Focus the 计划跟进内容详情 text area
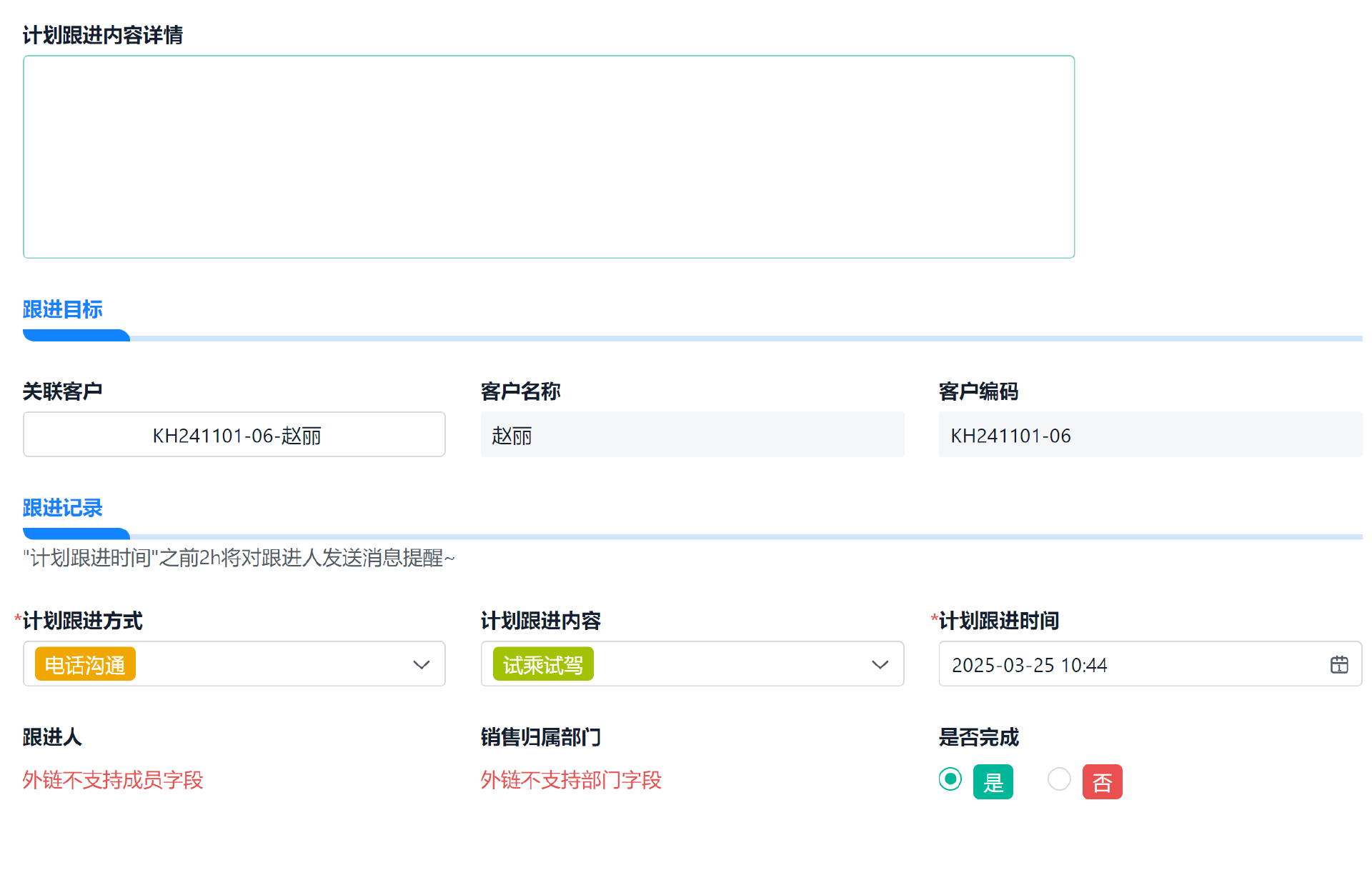1372x875 pixels. [548, 156]
